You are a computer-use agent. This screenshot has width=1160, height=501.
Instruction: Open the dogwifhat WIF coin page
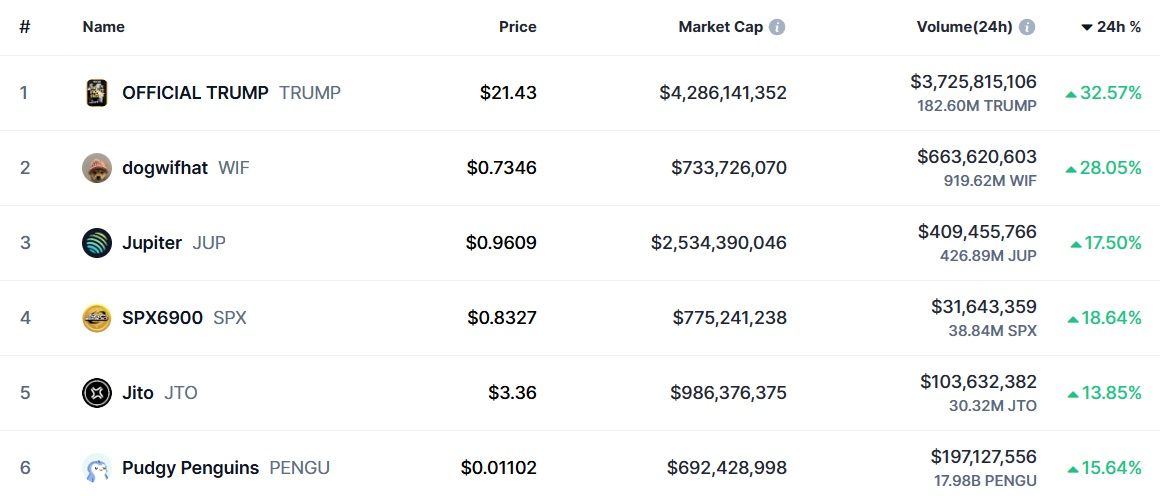[x=165, y=168]
